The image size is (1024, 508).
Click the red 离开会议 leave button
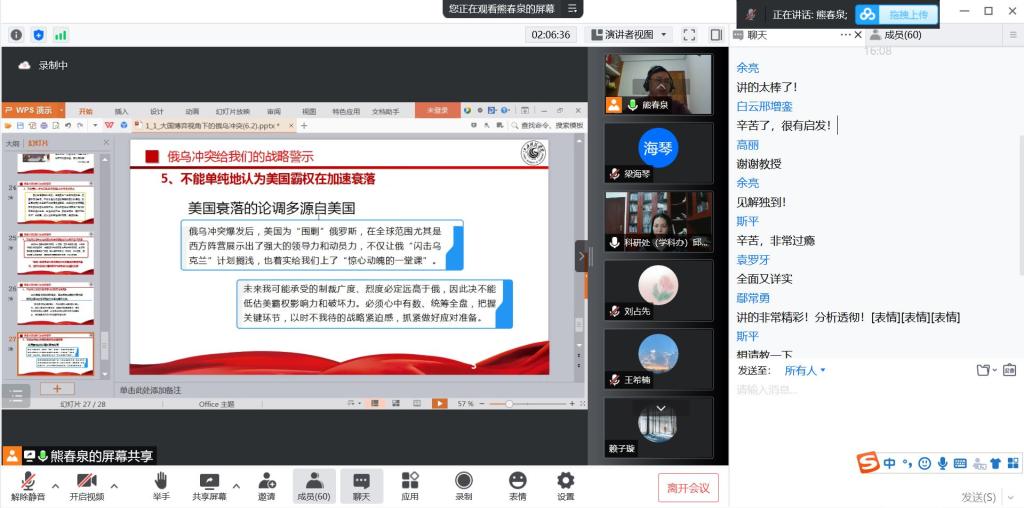[x=688, y=488]
